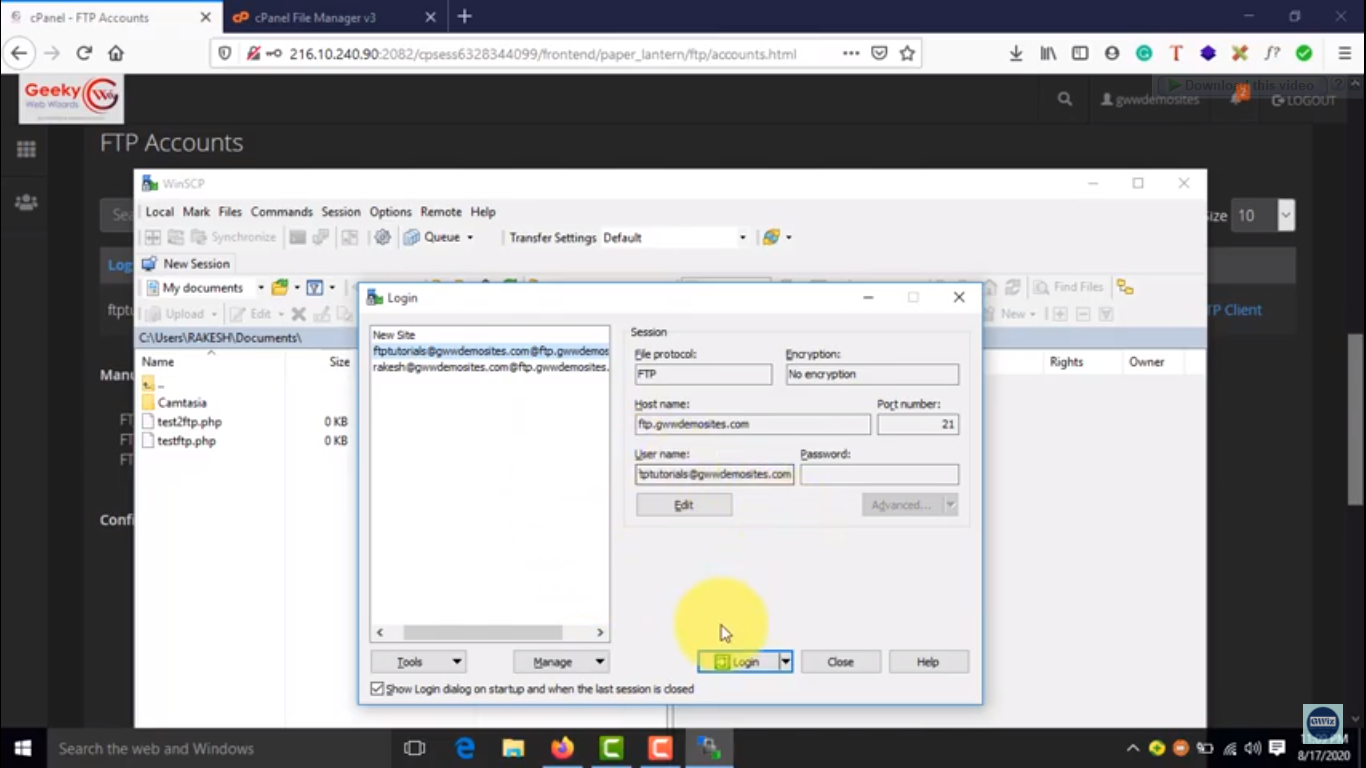This screenshot has width=1366, height=768.
Task: Click the Windows Start button
Action: coord(22,748)
